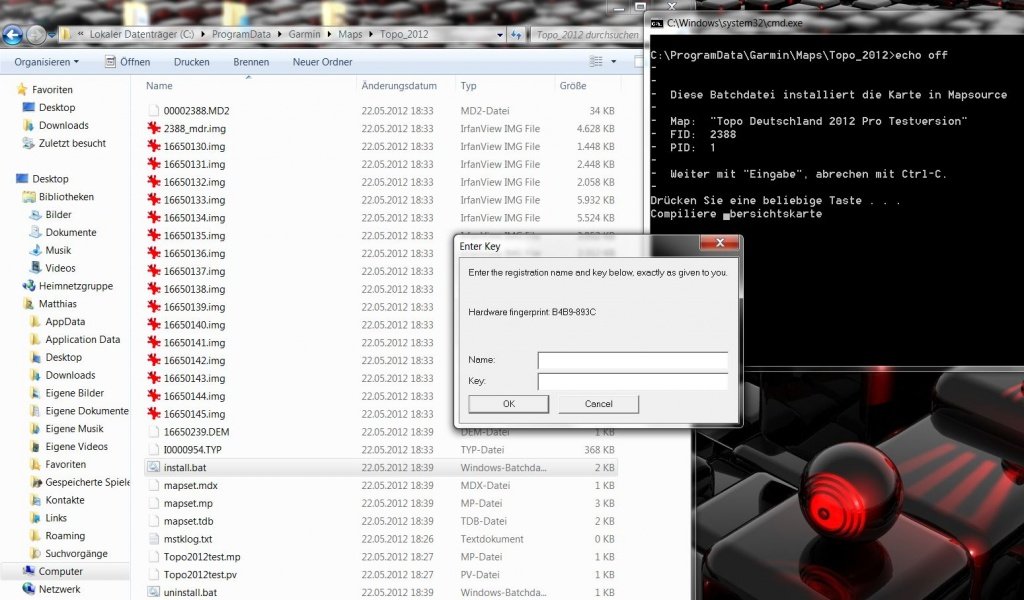Screen dimensions: 1024x600
Task: Expand the breadcrumb arrow after Maps
Action: tap(371, 35)
